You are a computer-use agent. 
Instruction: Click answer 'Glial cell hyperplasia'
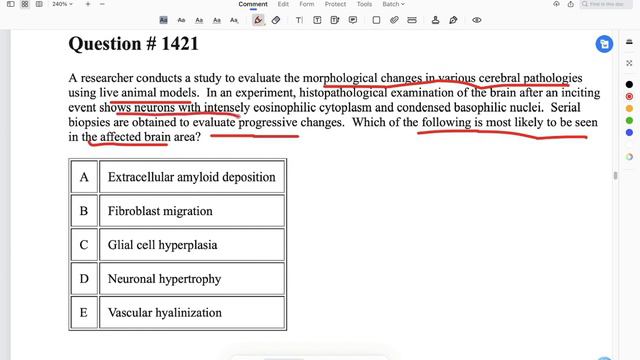point(162,245)
